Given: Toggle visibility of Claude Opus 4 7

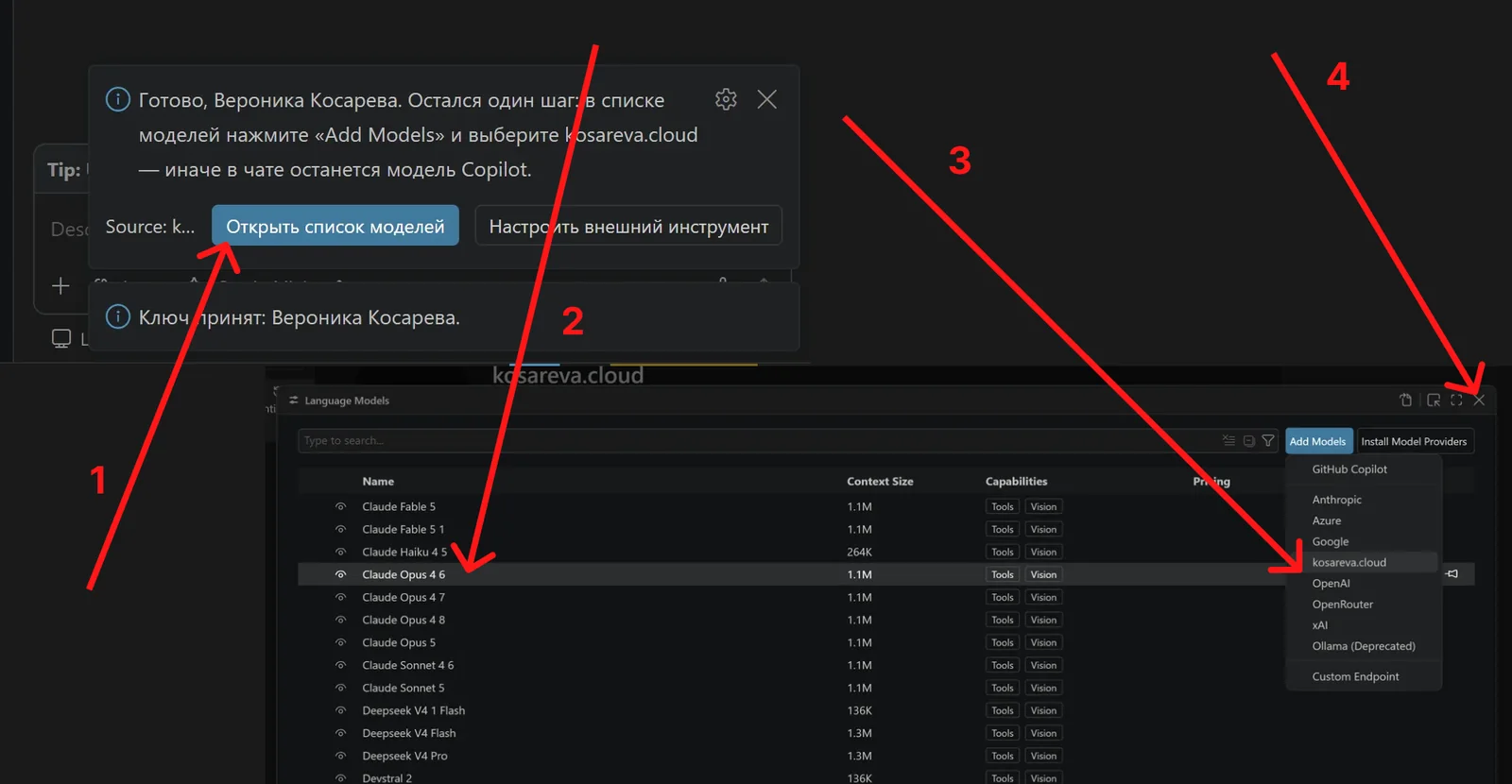Looking at the screenshot, I should (341, 597).
